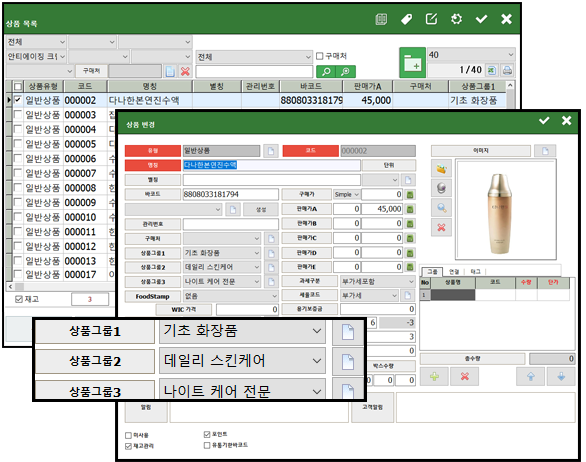Click the document icon in enlarged 상품그룹1 row

point(348,332)
